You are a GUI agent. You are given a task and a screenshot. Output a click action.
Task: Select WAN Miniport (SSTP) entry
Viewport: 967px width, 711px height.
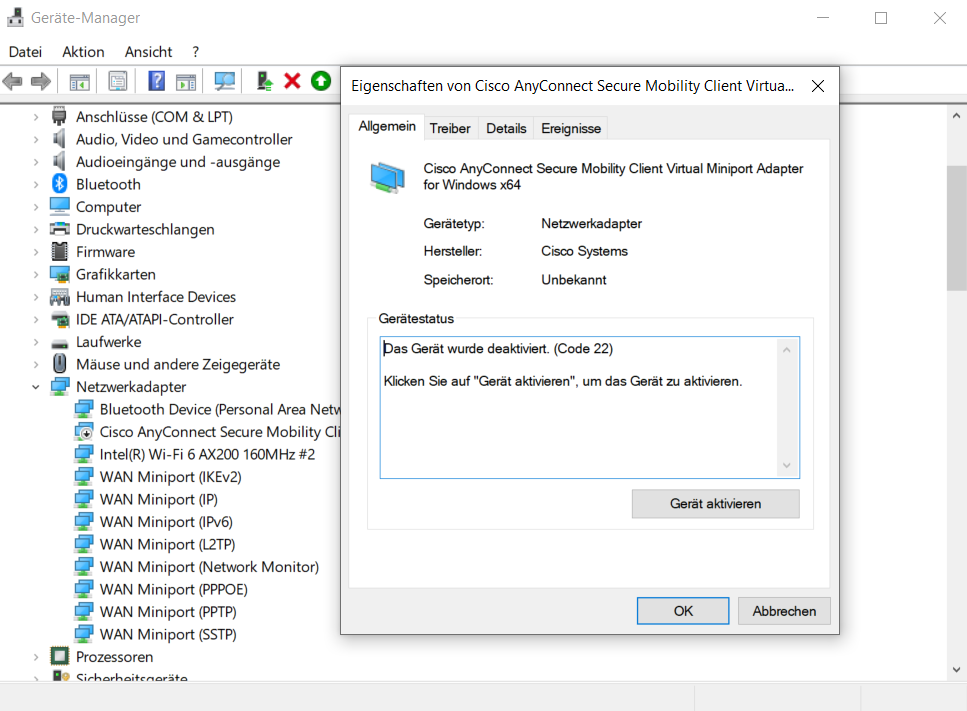point(168,635)
